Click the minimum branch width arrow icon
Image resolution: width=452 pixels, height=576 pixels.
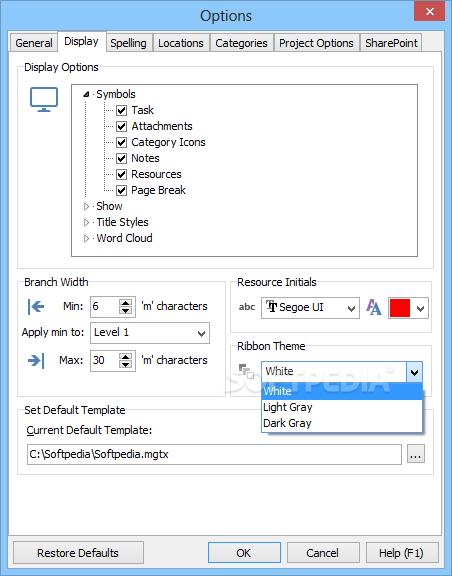[x=36, y=306]
